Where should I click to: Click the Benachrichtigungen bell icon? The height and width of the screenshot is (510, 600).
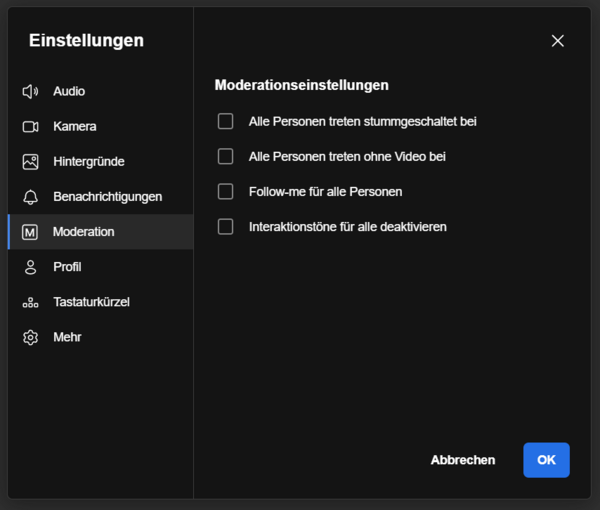click(30, 197)
